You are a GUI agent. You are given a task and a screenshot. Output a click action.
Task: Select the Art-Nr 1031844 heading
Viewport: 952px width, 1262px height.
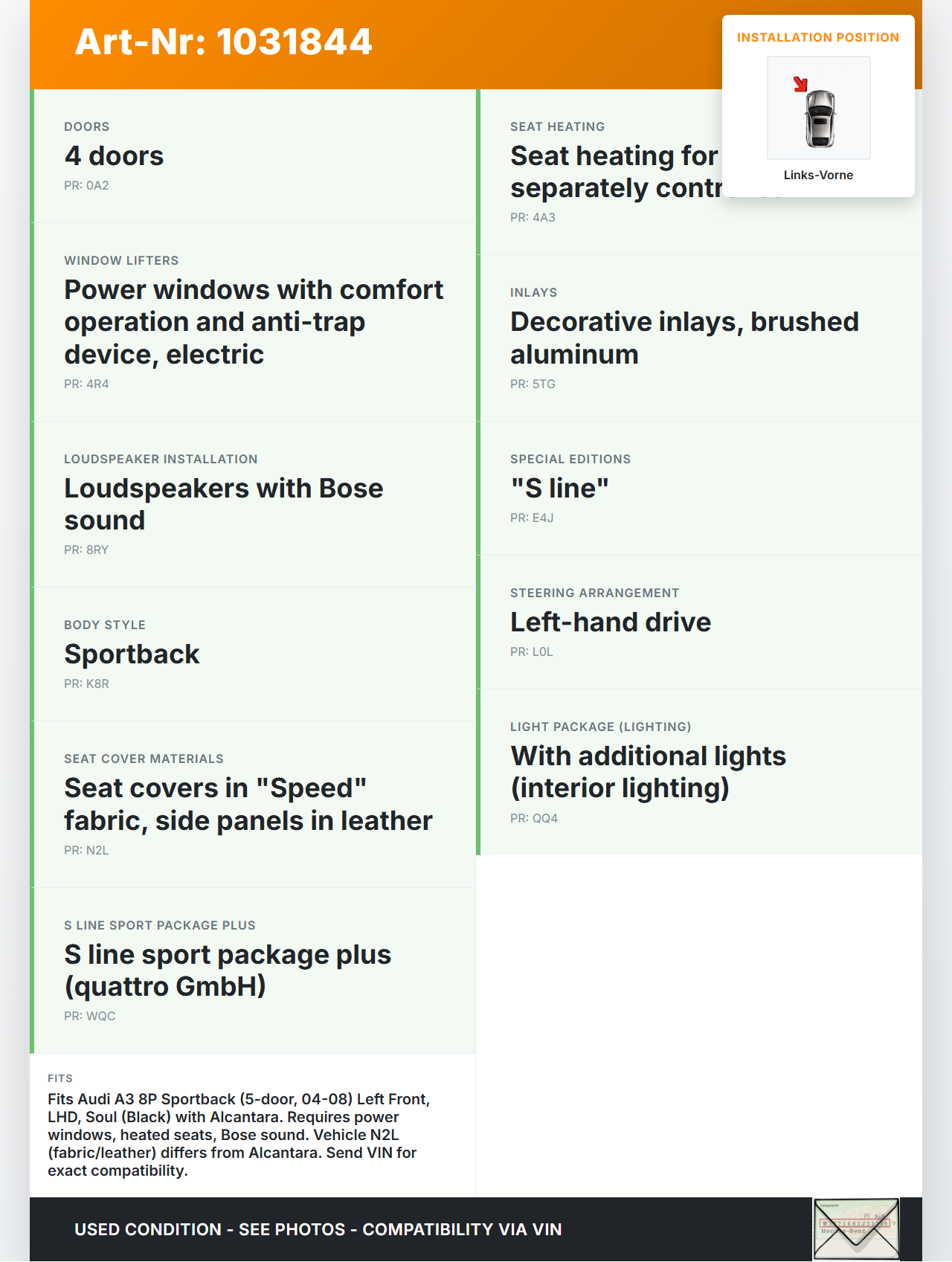point(223,42)
